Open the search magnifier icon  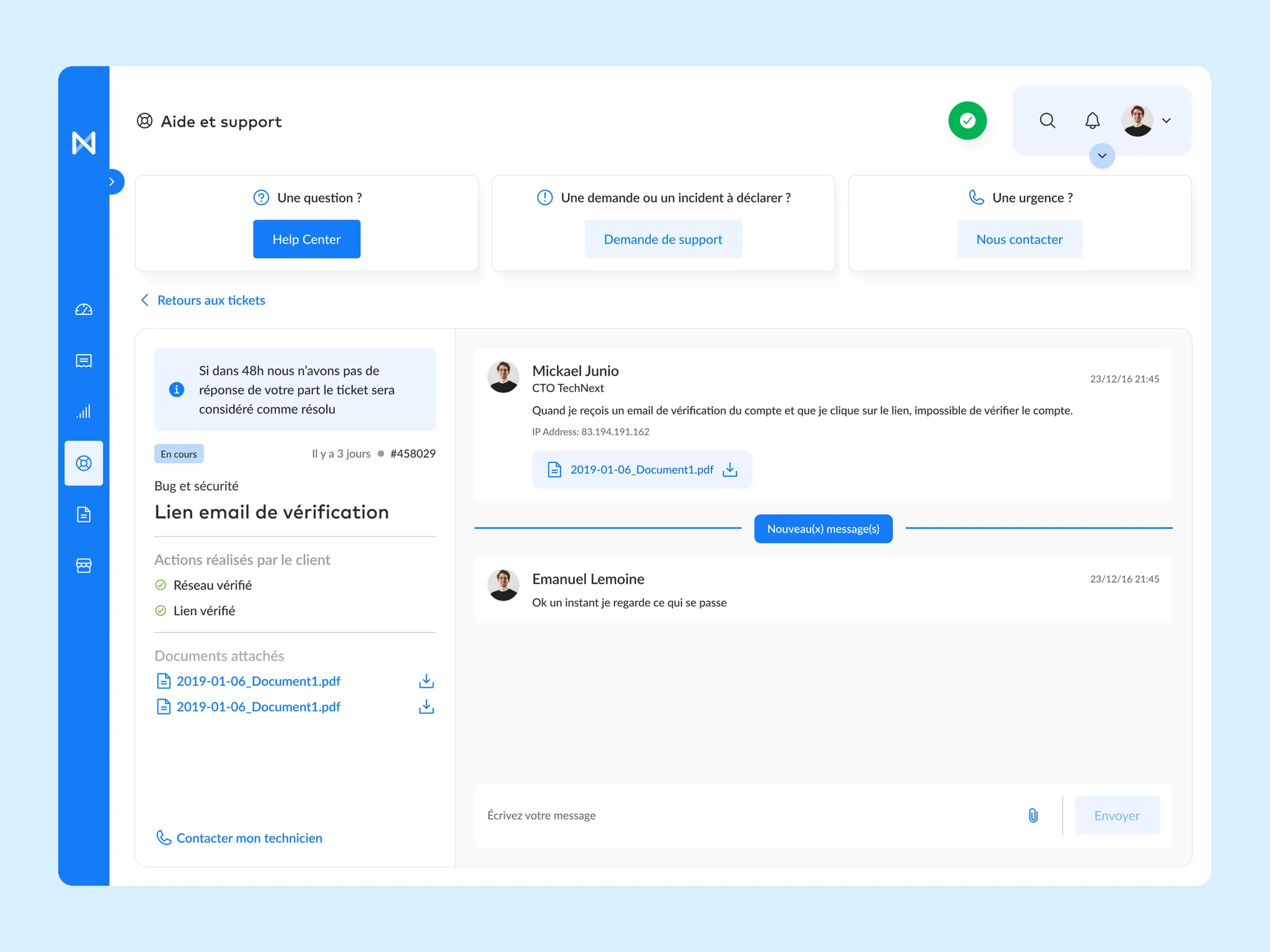(x=1047, y=120)
